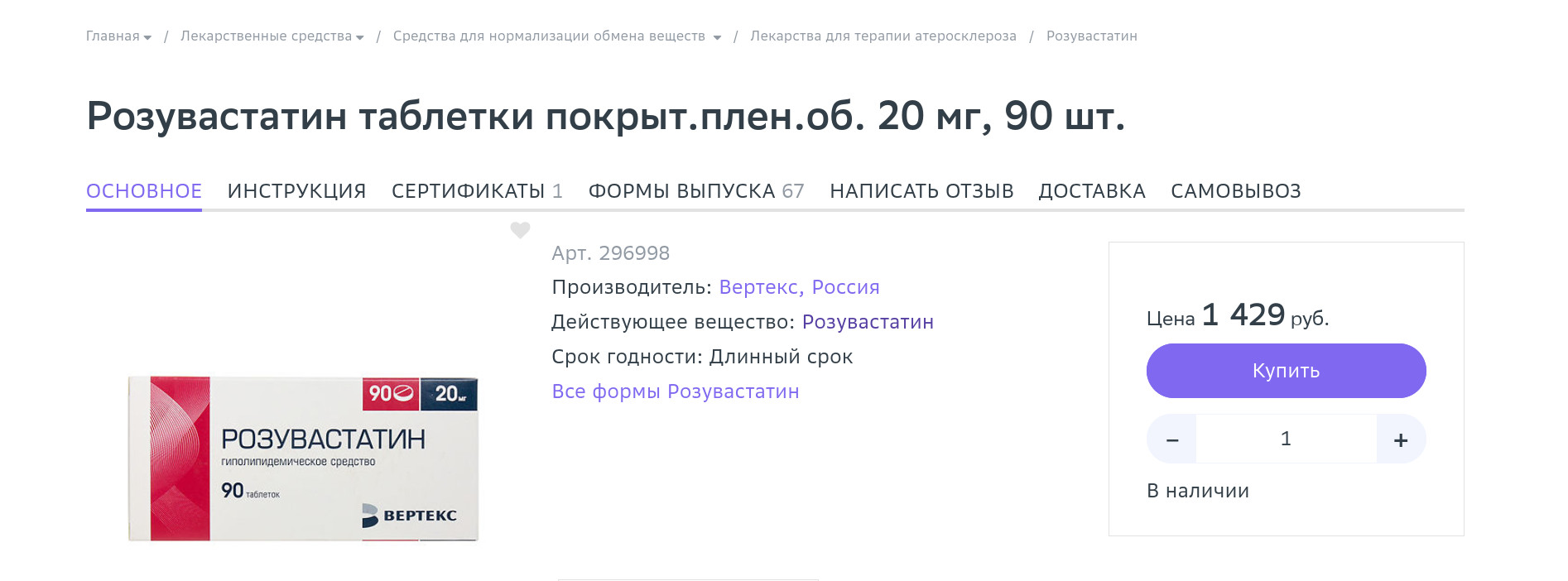The width and height of the screenshot is (1568, 581).
Task: Select the article text Арт. 296998
Action: 611,253
